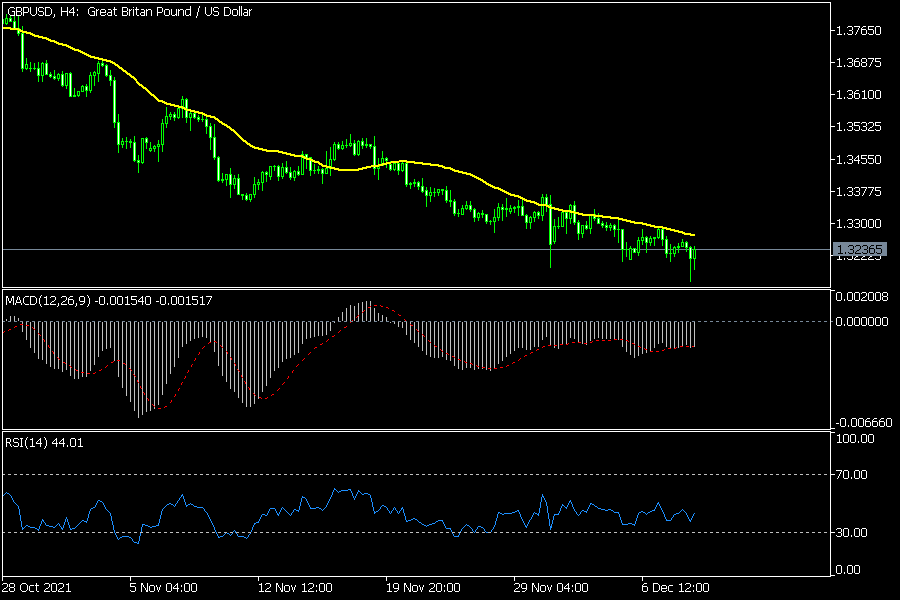Click RSI scale value 100.00
This screenshot has width=900, height=600.
[855, 439]
